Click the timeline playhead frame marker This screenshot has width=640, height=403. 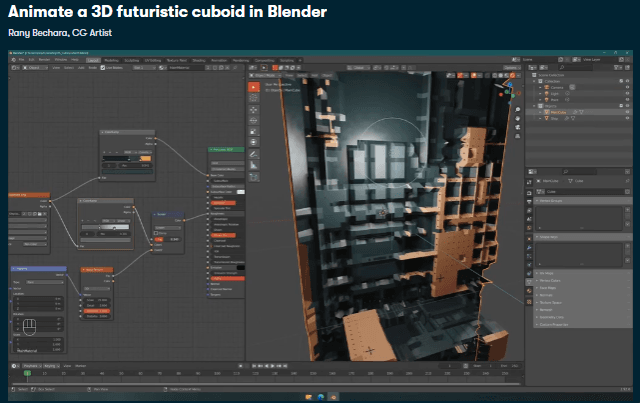tap(27, 373)
